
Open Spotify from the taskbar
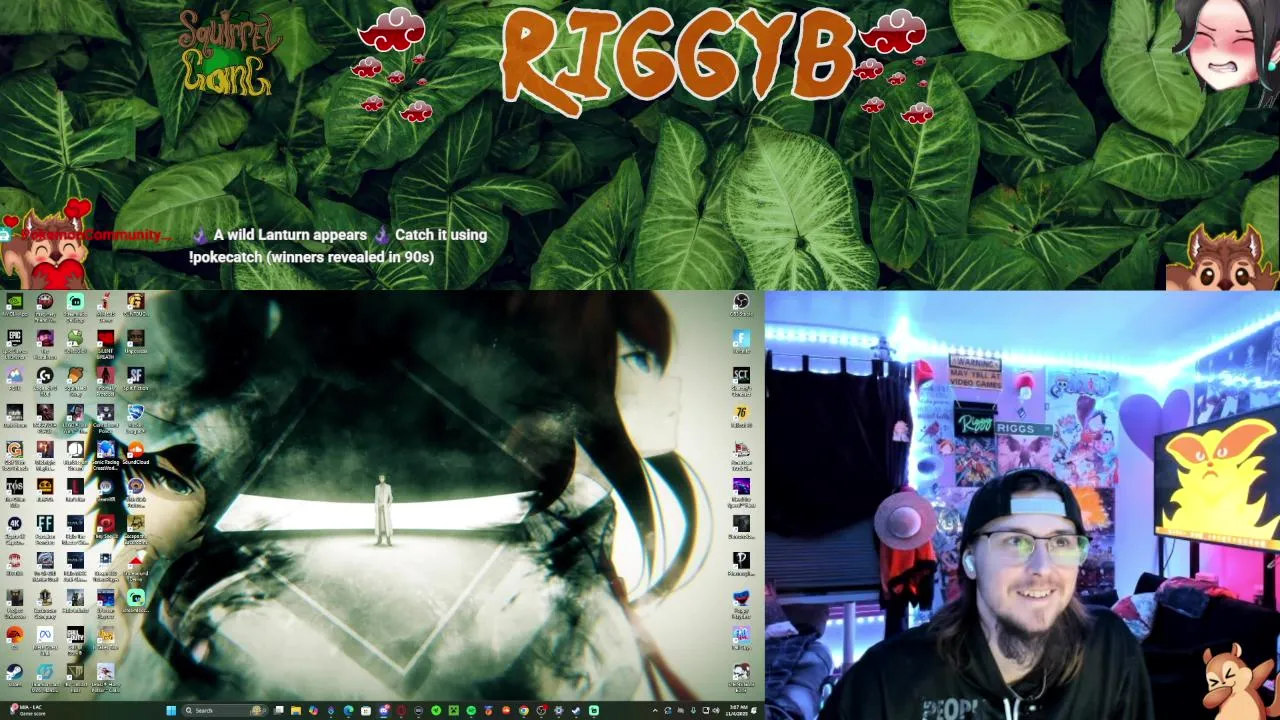pos(471,710)
